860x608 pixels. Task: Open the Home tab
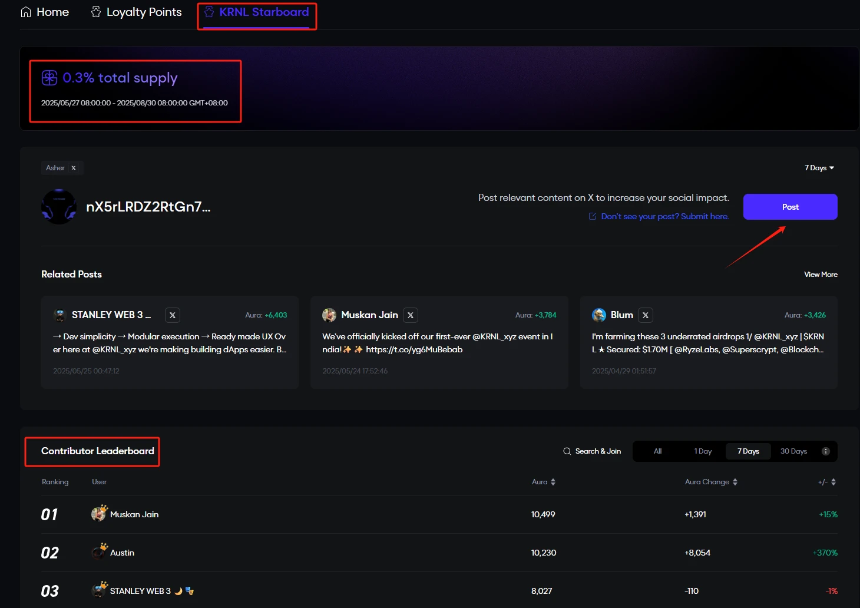coord(44,13)
